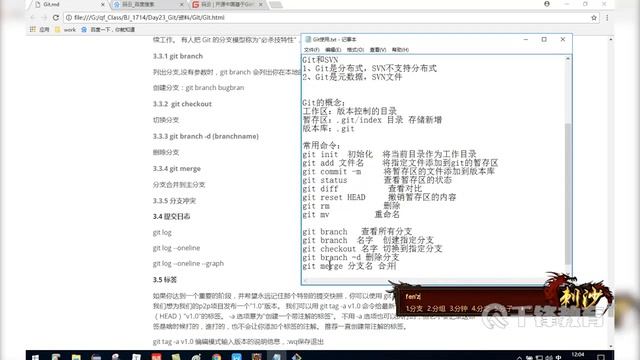Open File Explorer from the taskbar
The width and height of the screenshot is (640, 360).
point(76,357)
